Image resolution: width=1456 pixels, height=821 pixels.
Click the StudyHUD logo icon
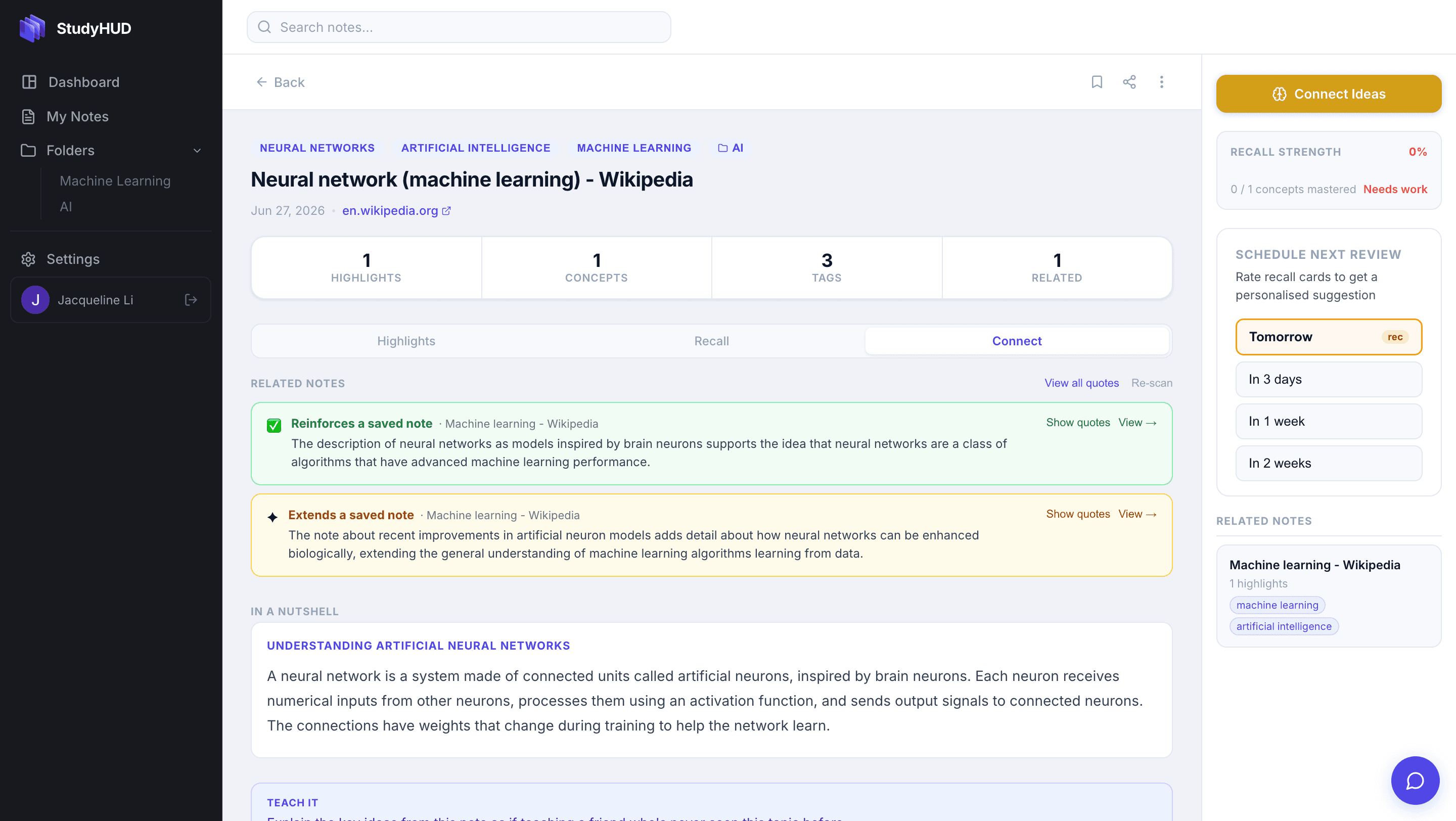[32, 28]
